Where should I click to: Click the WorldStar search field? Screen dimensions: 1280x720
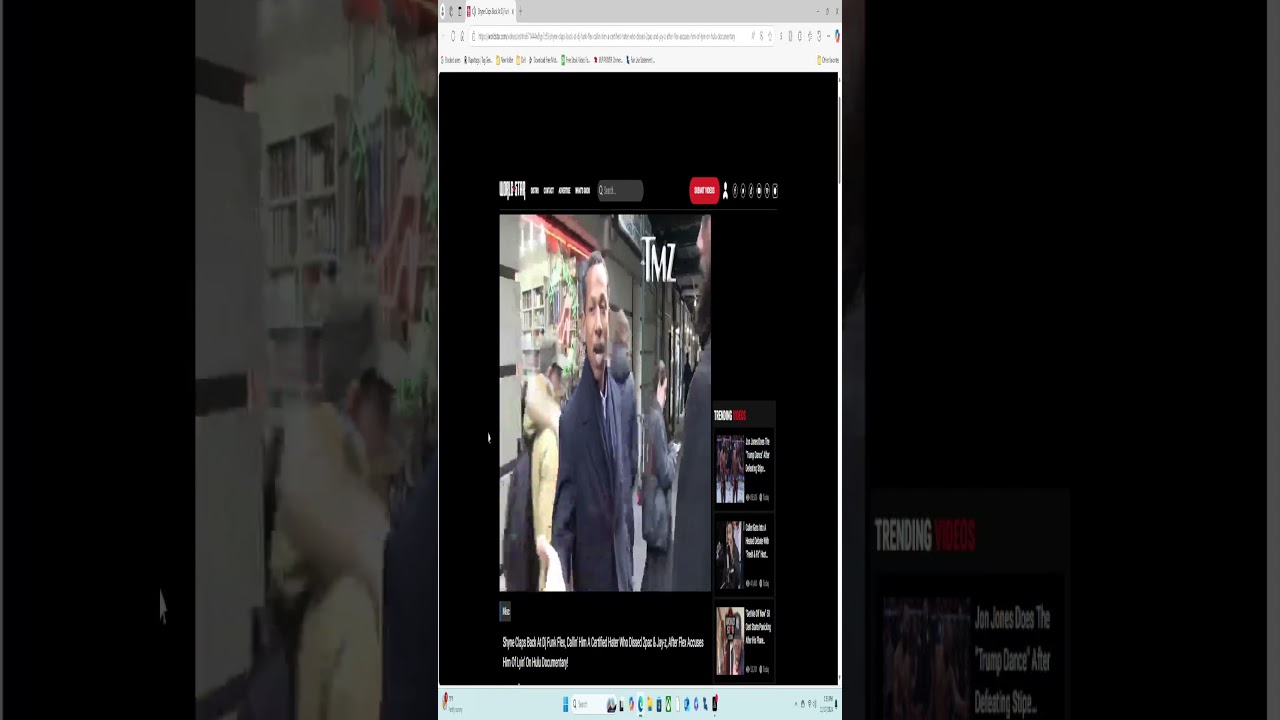620,190
